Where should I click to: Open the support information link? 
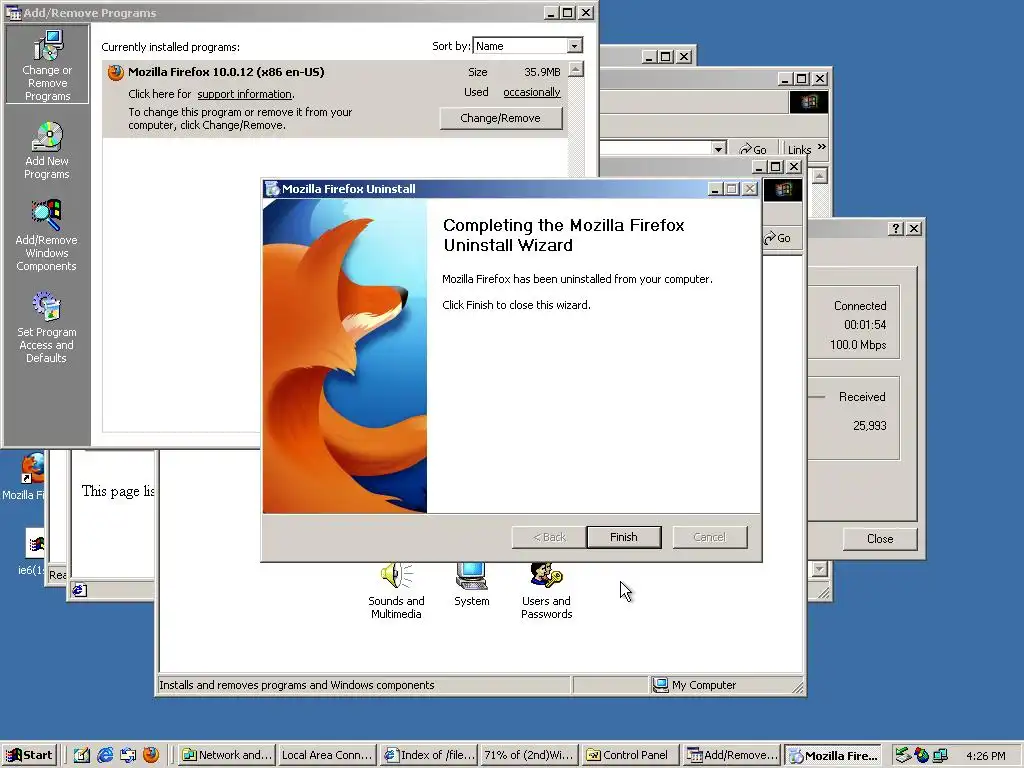(244, 94)
